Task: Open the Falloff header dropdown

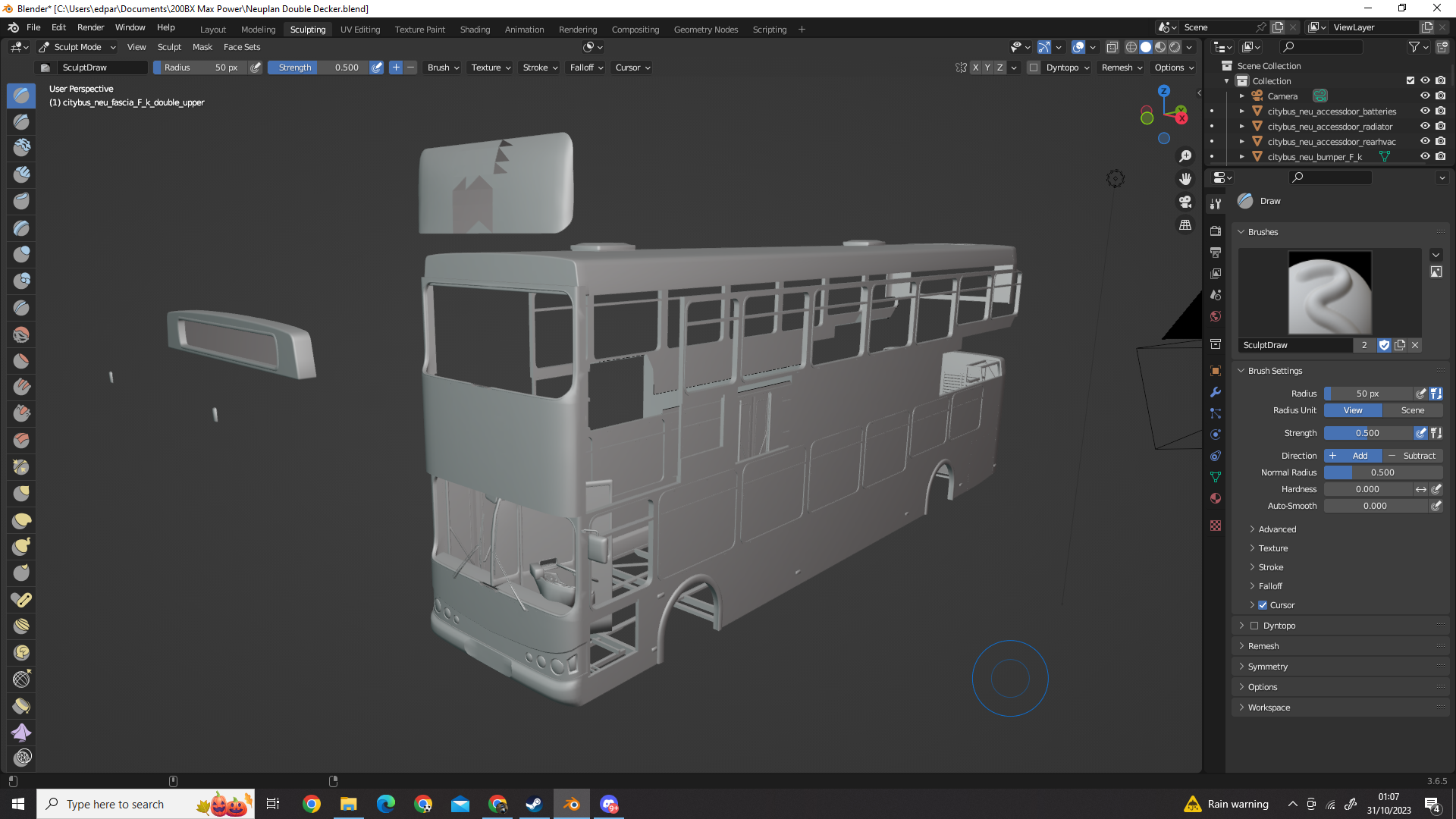Action: tap(586, 67)
